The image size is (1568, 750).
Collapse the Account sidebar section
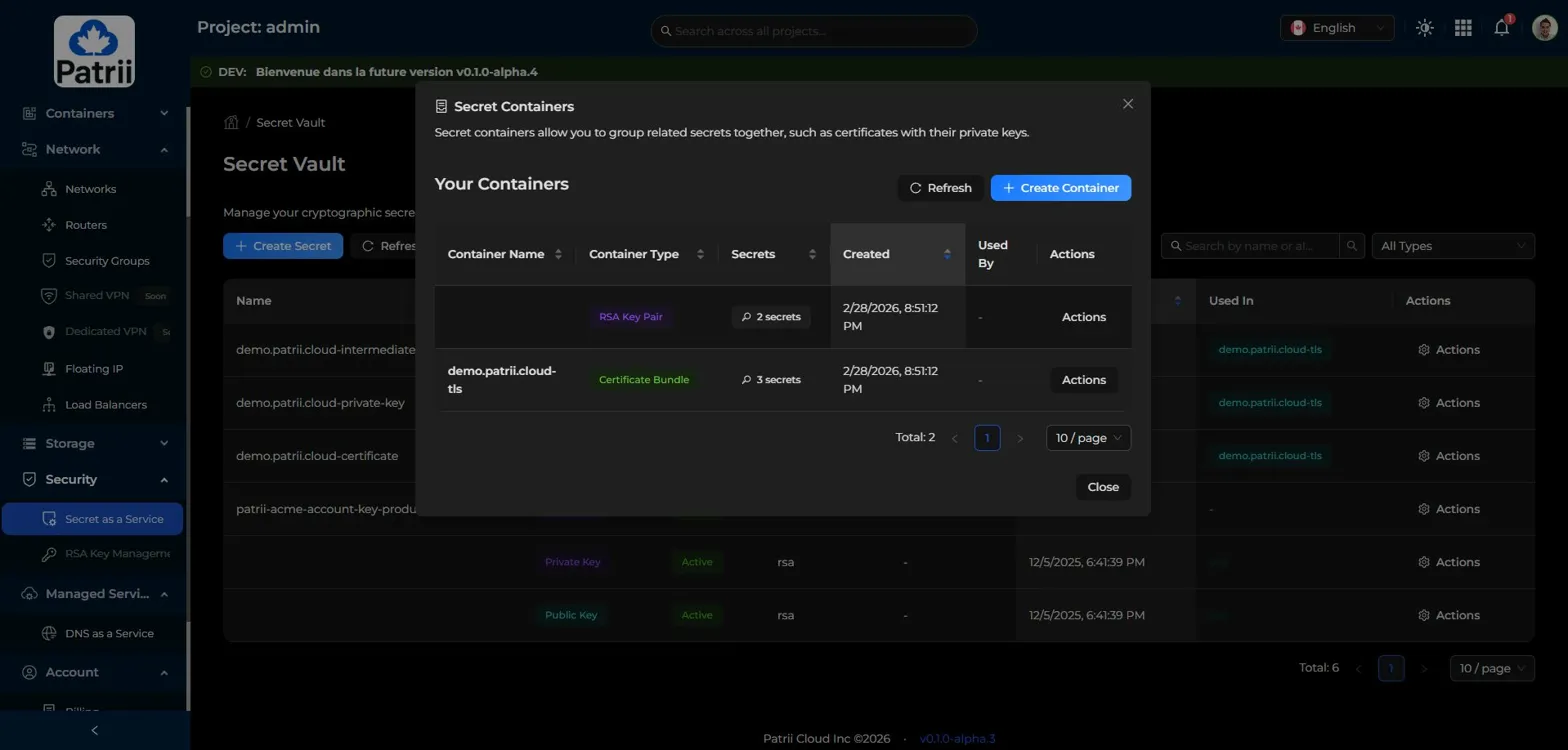click(x=164, y=672)
